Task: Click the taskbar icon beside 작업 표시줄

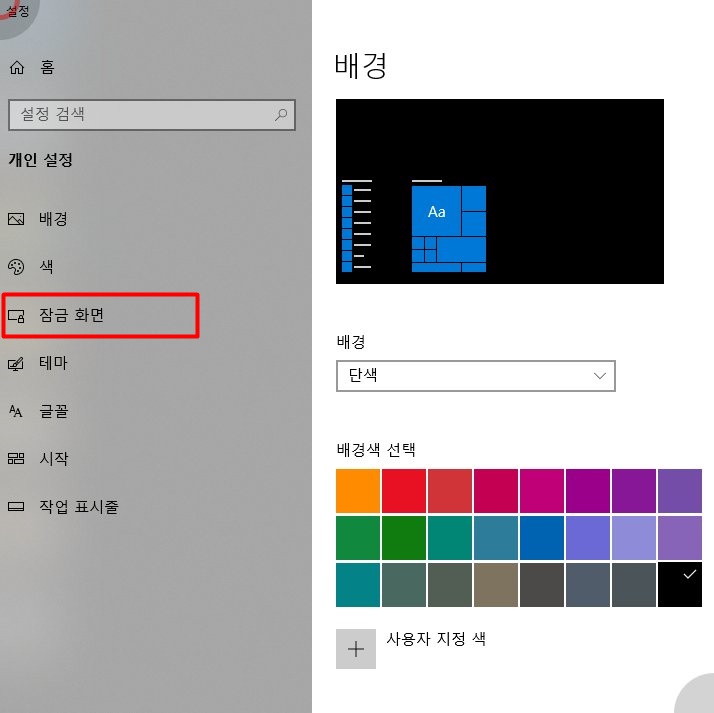Action: (x=16, y=506)
